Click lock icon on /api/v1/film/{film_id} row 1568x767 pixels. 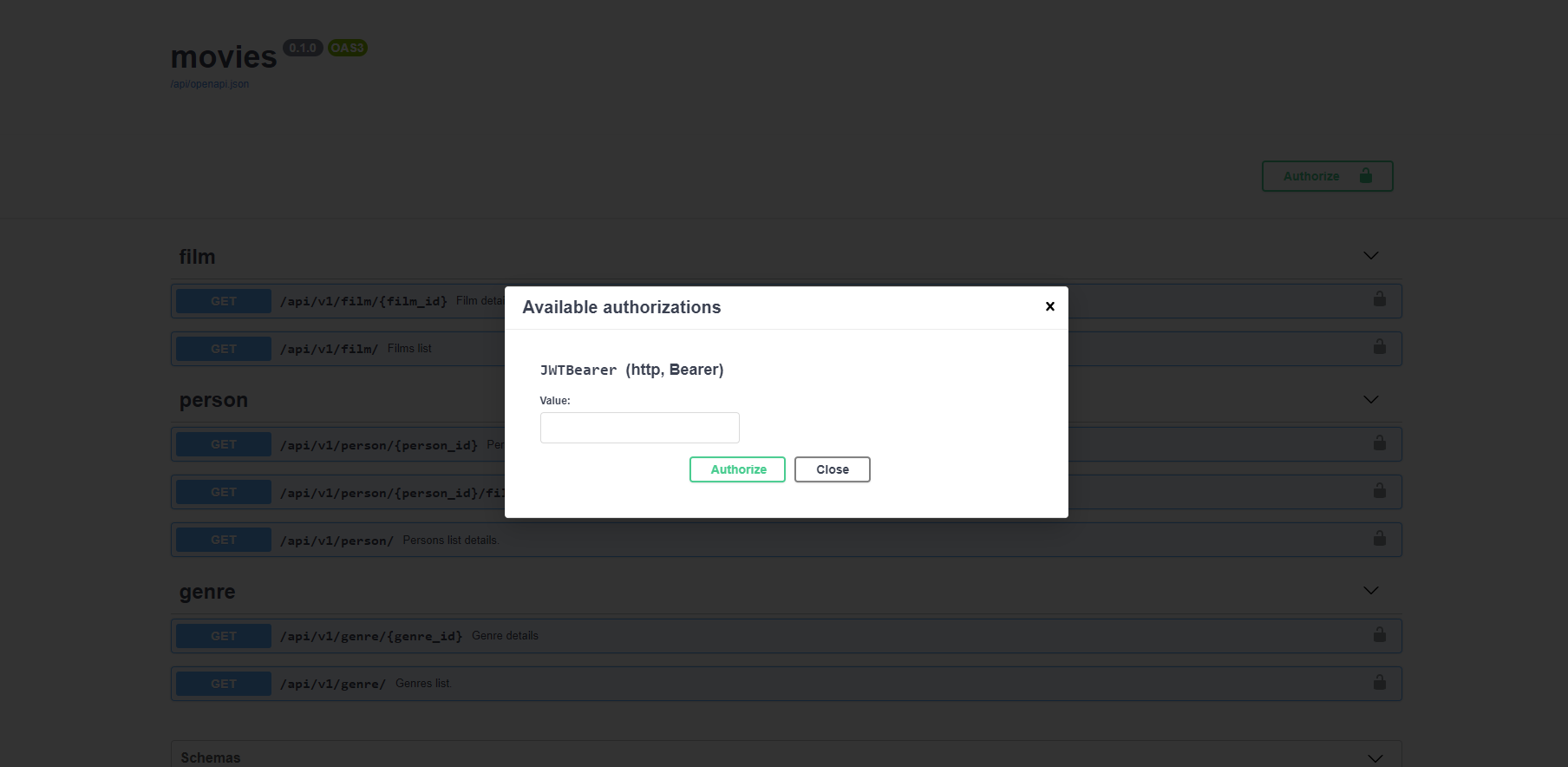point(1379,299)
